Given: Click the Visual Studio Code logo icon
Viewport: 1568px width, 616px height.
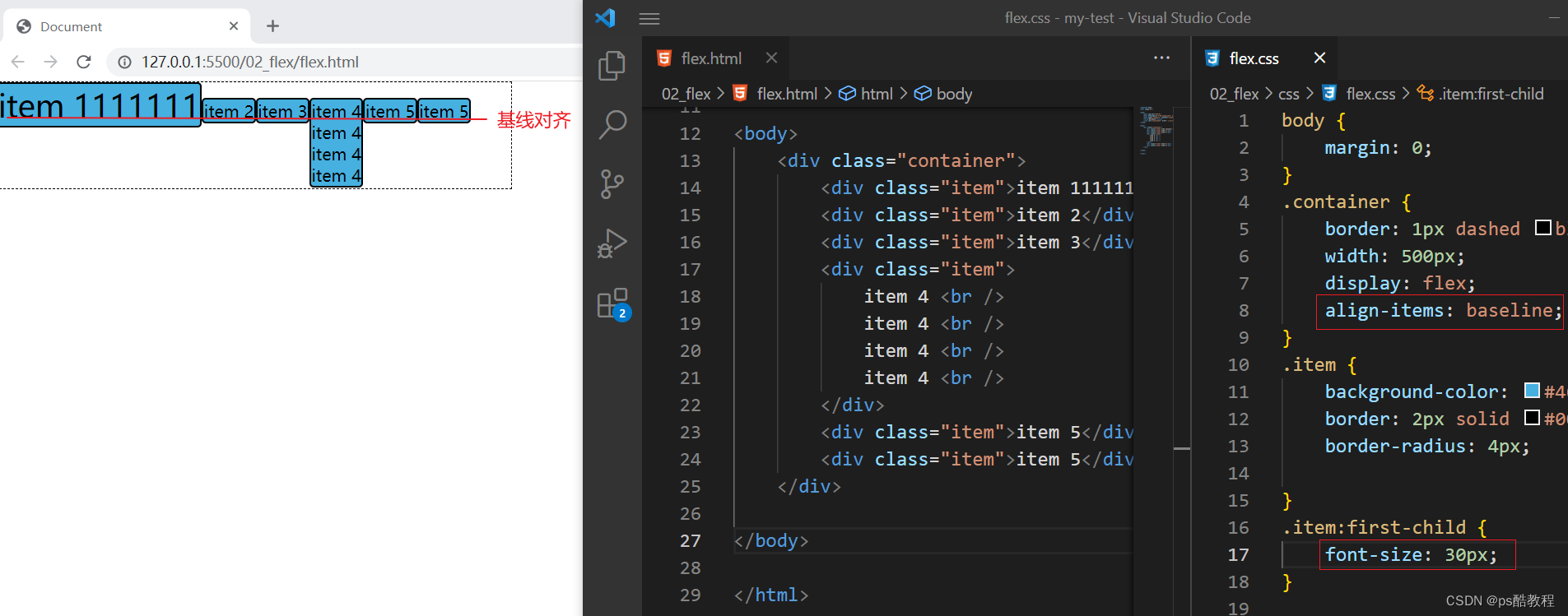Looking at the screenshot, I should tap(605, 17).
